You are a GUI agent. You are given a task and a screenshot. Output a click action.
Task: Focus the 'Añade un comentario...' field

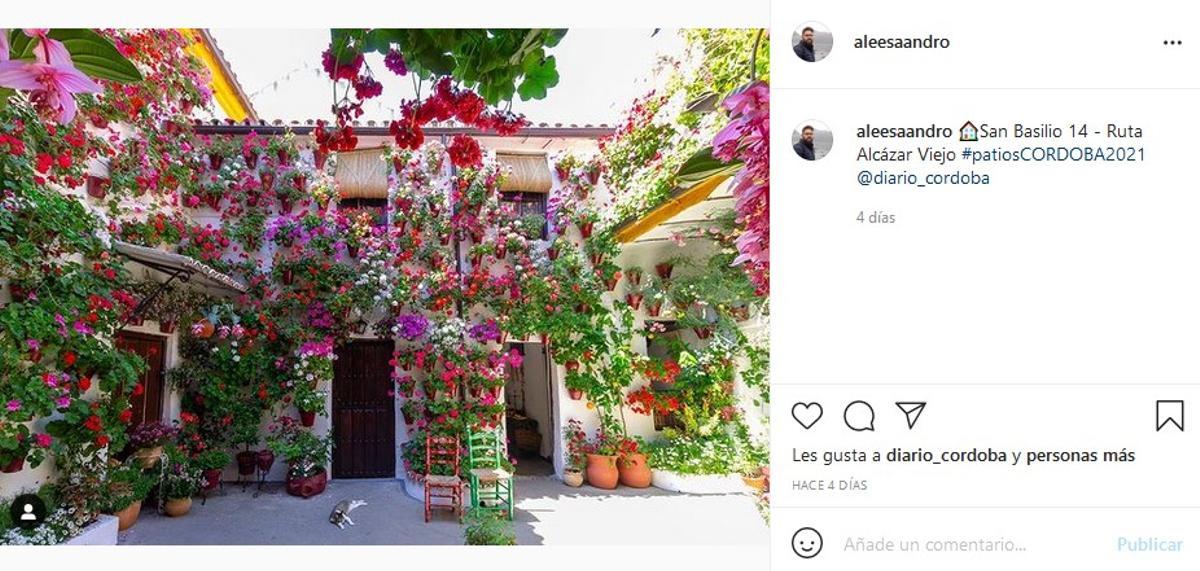click(935, 545)
